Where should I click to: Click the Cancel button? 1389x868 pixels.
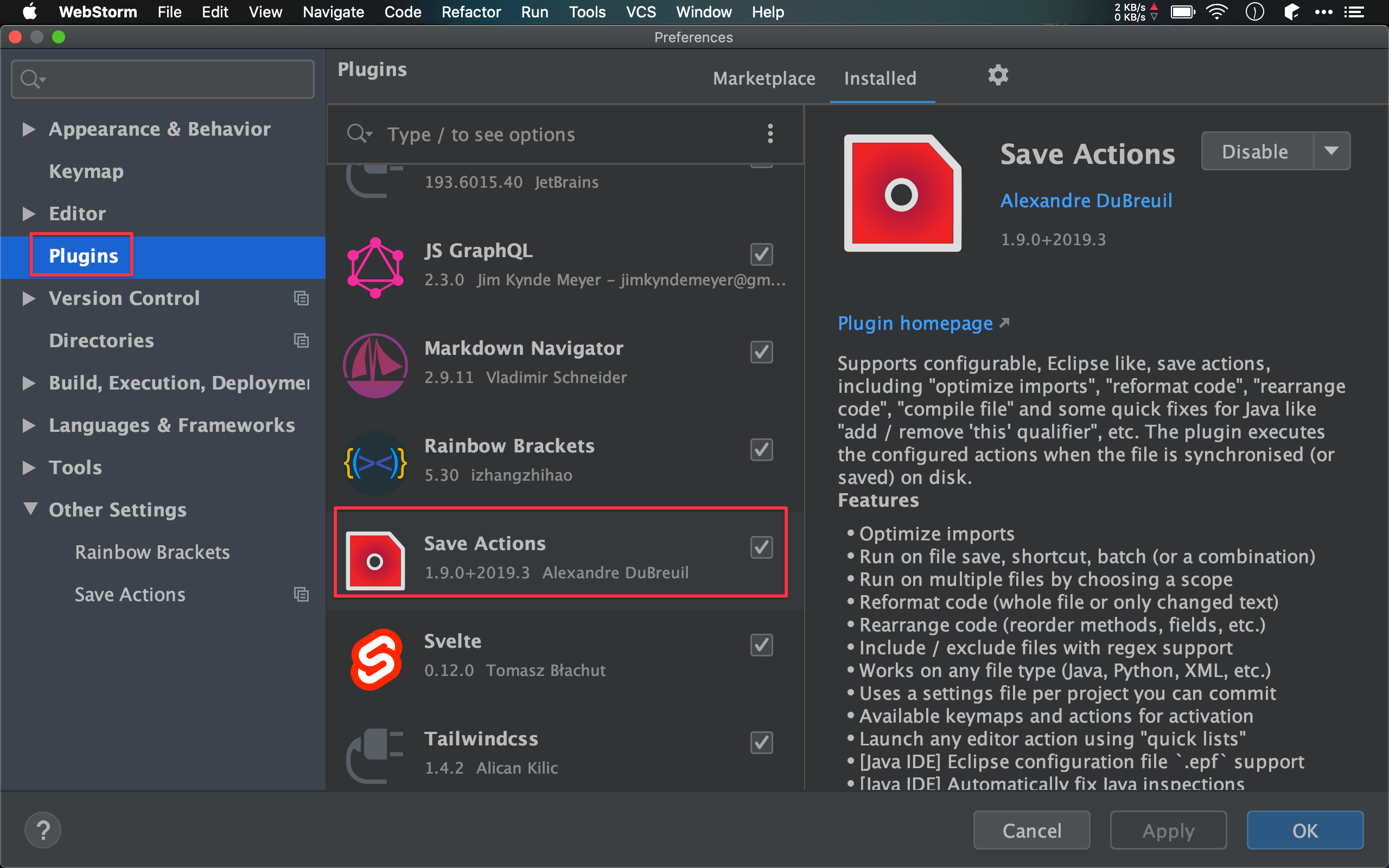pyautogui.click(x=1031, y=830)
